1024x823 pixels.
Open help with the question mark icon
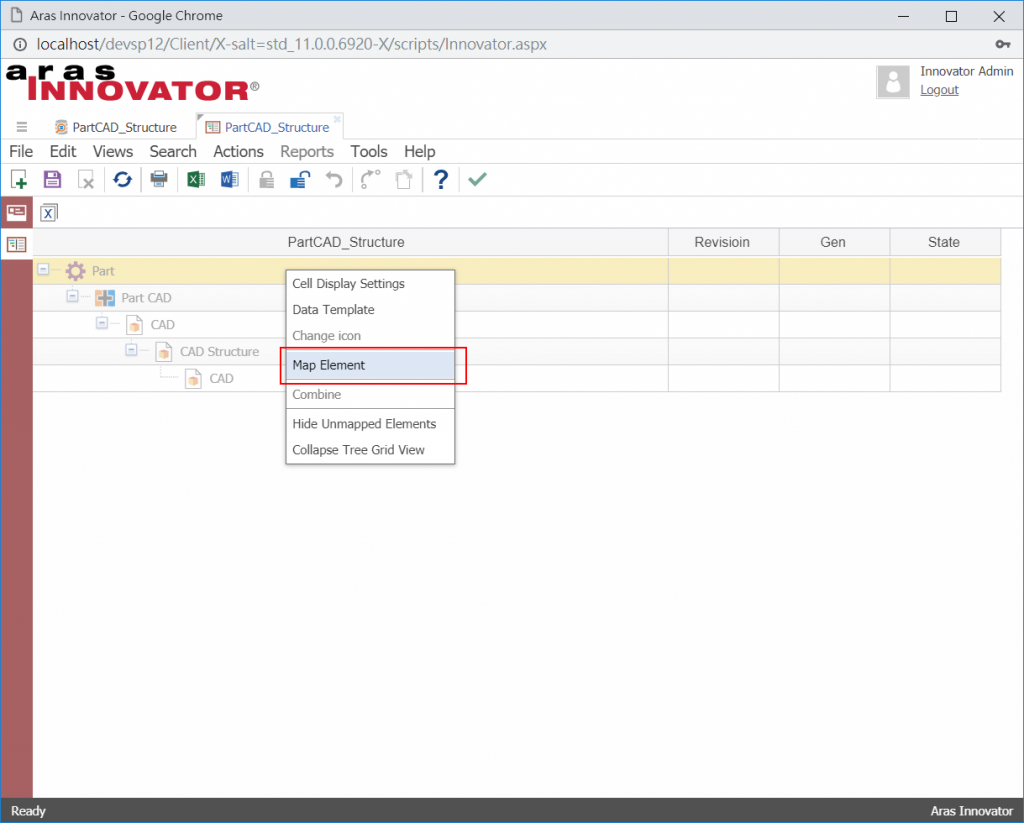[441, 179]
